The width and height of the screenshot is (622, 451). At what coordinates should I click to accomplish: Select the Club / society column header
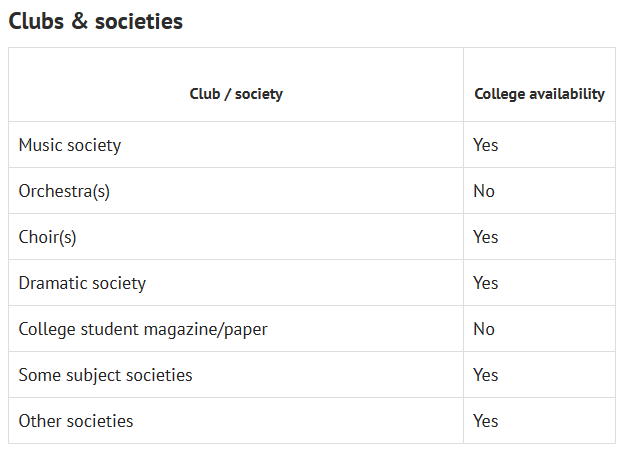pyautogui.click(x=236, y=94)
